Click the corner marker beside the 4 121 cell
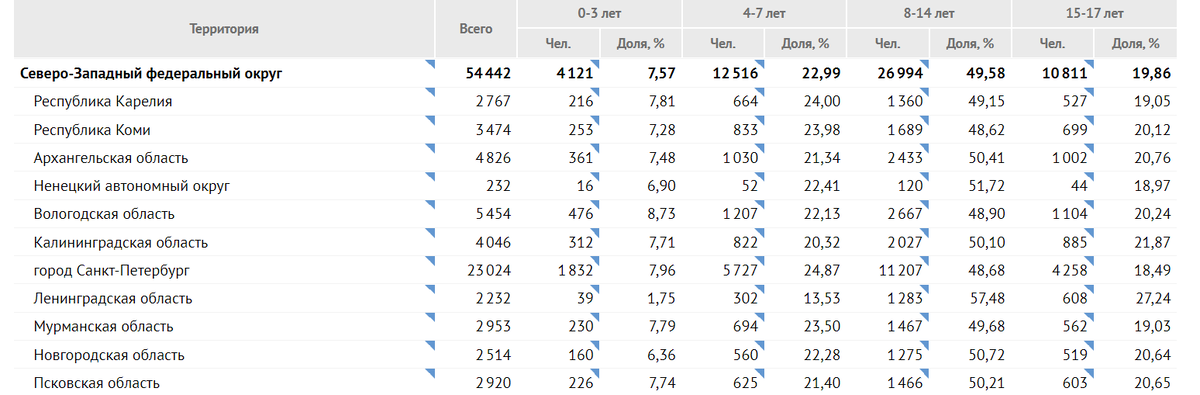Viewport: 1200px width, 395px height. [595, 64]
